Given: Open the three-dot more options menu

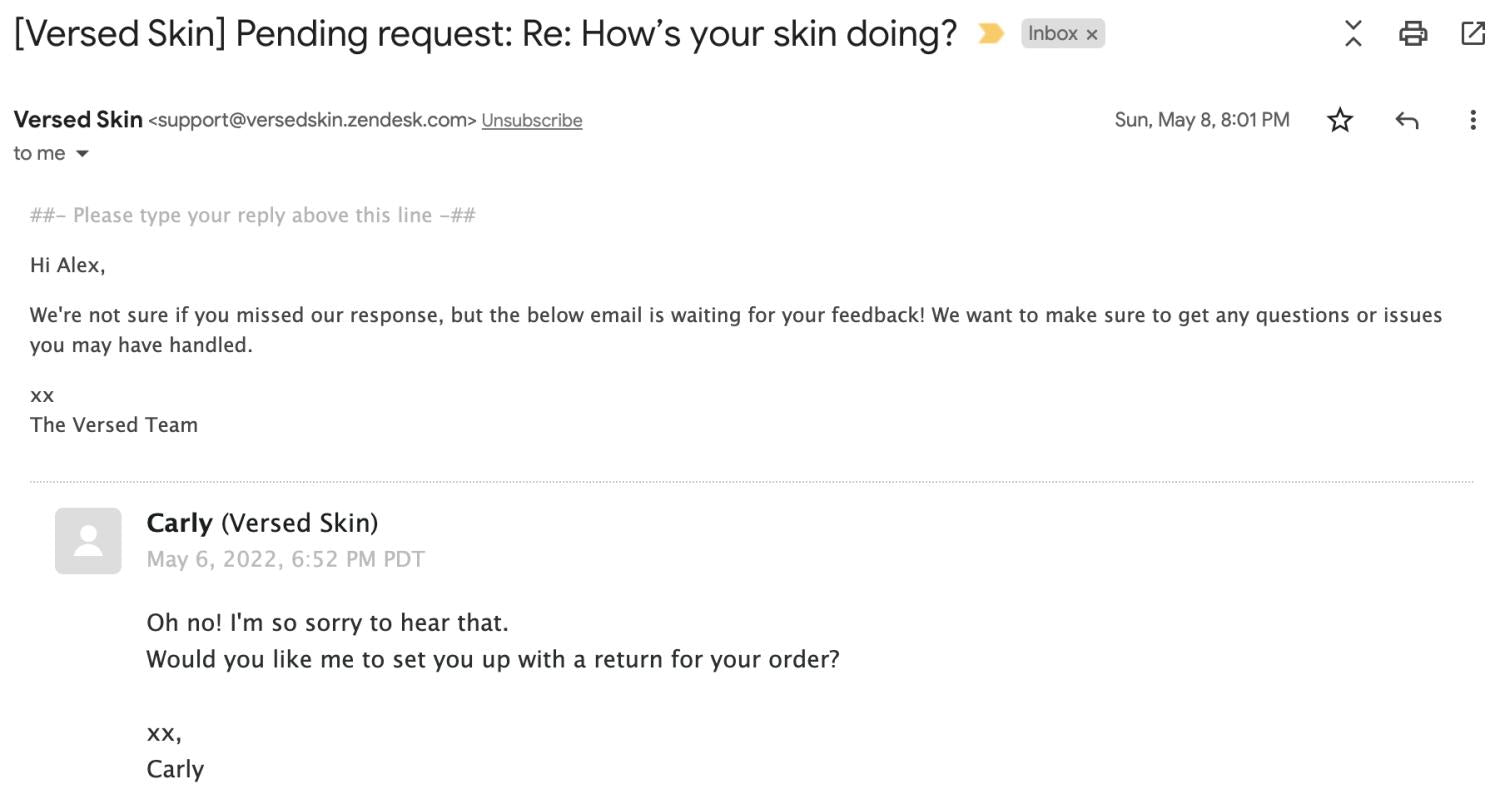Looking at the screenshot, I should (1472, 121).
